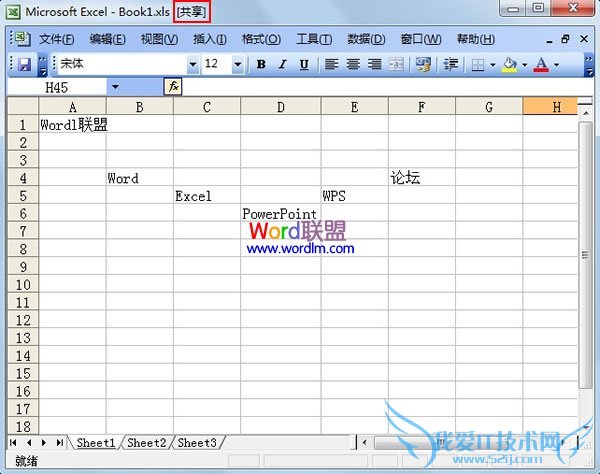
Task: Click the Excel icon in title bar
Action: pyautogui.click(x=13, y=12)
